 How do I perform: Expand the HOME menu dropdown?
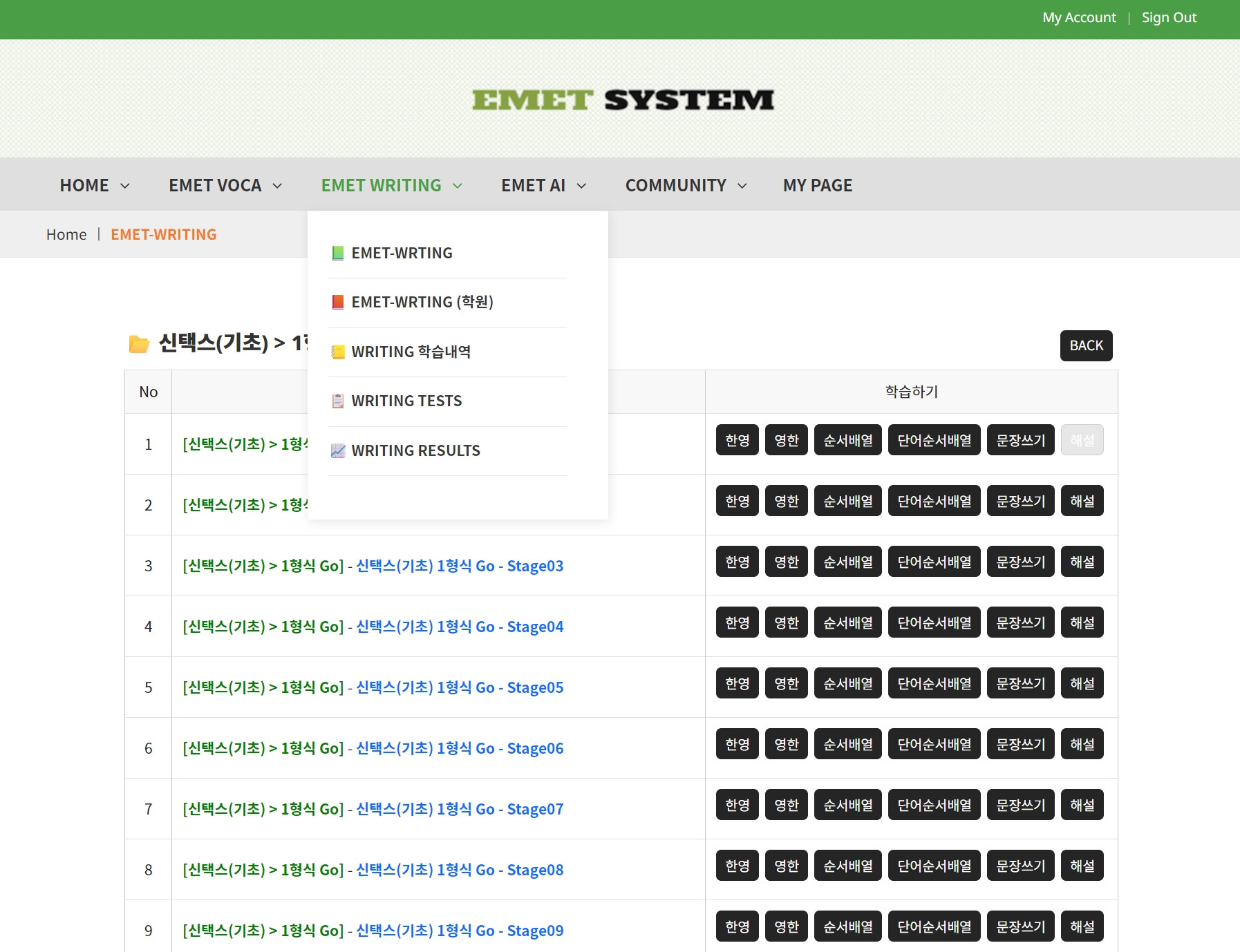click(95, 185)
